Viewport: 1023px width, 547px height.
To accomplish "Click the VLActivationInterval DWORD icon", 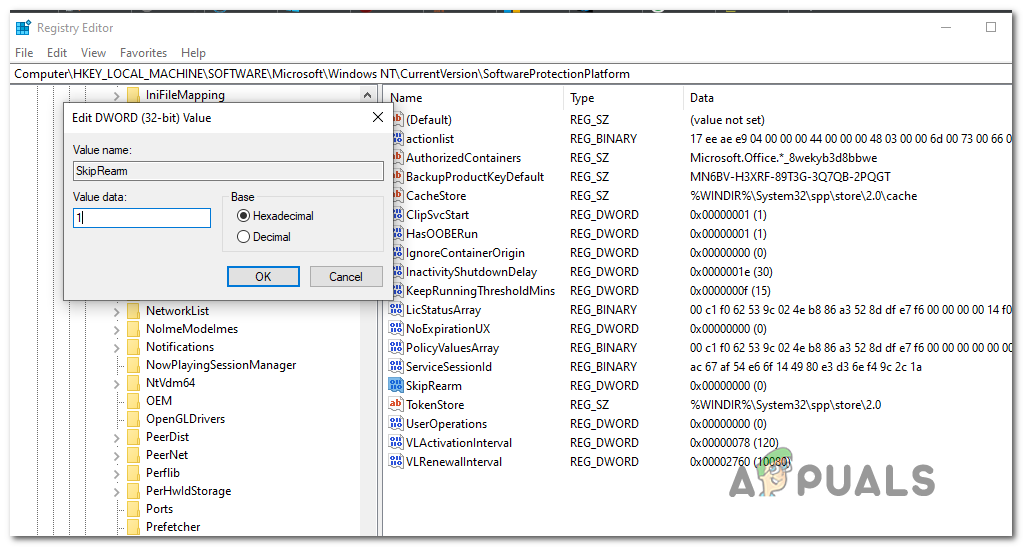I will point(395,442).
